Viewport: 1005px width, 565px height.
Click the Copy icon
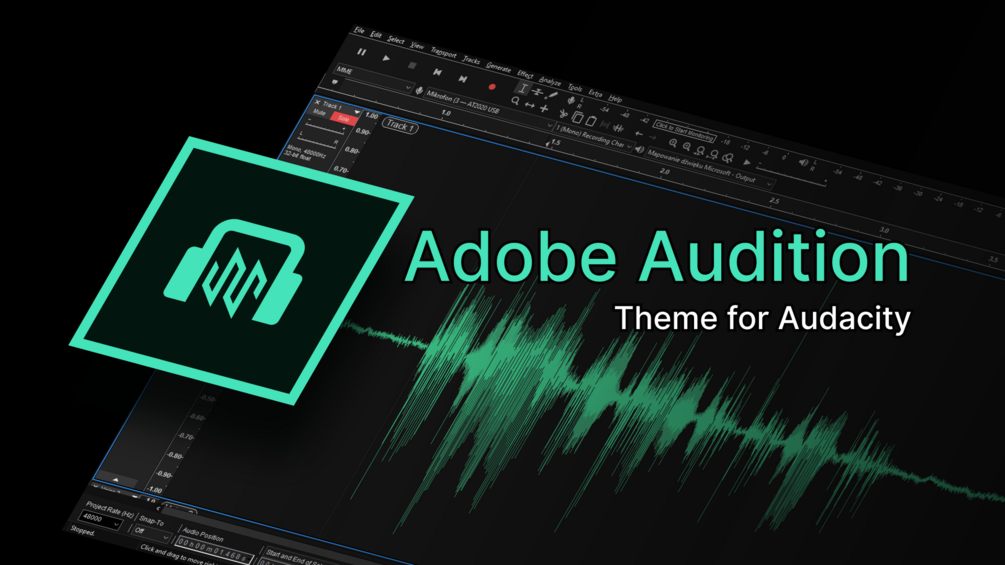(577, 118)
